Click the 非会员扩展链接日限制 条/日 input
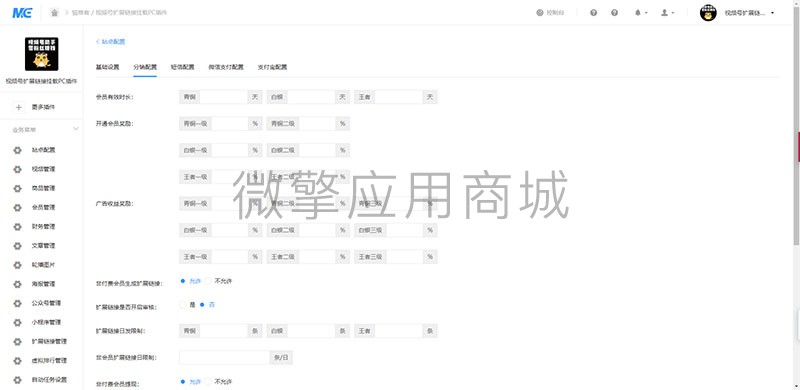Screen dimensions: 800x390 [x=224, y=357]
